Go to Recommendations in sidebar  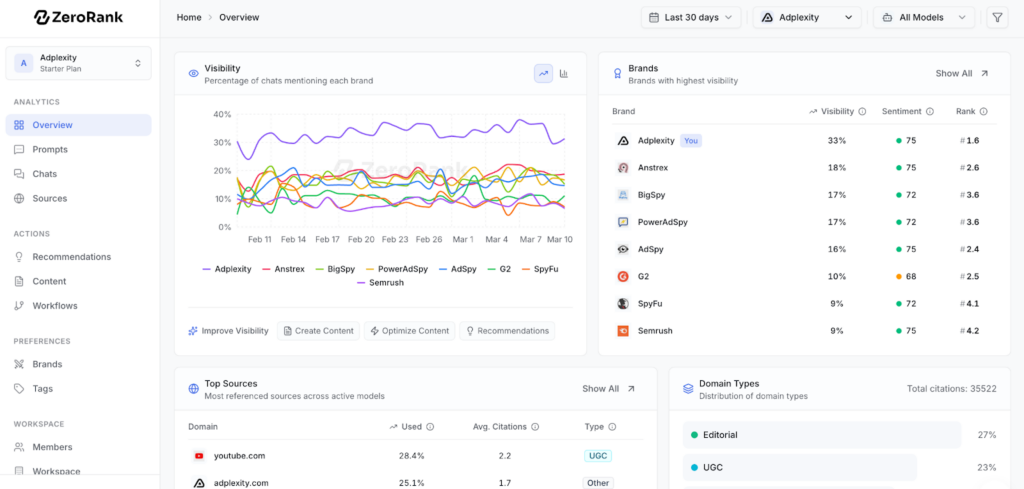coord(71,257)
